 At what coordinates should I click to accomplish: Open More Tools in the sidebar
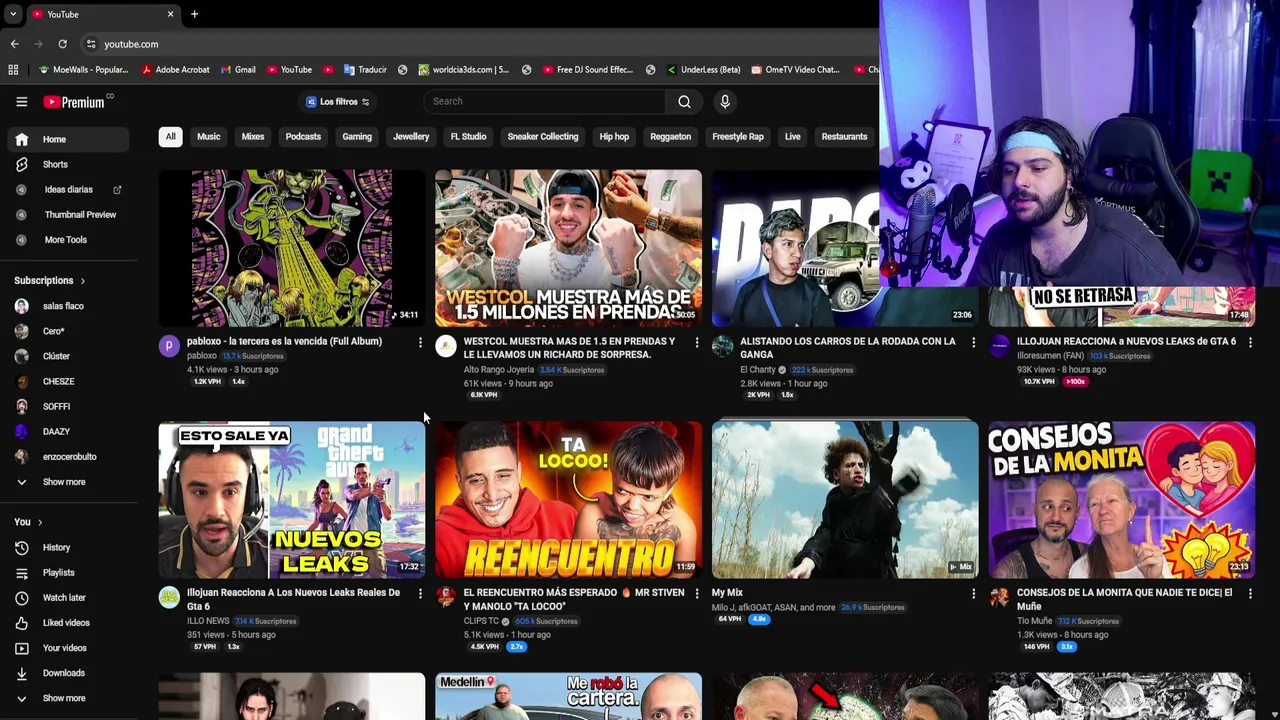(x=66, y=239)
